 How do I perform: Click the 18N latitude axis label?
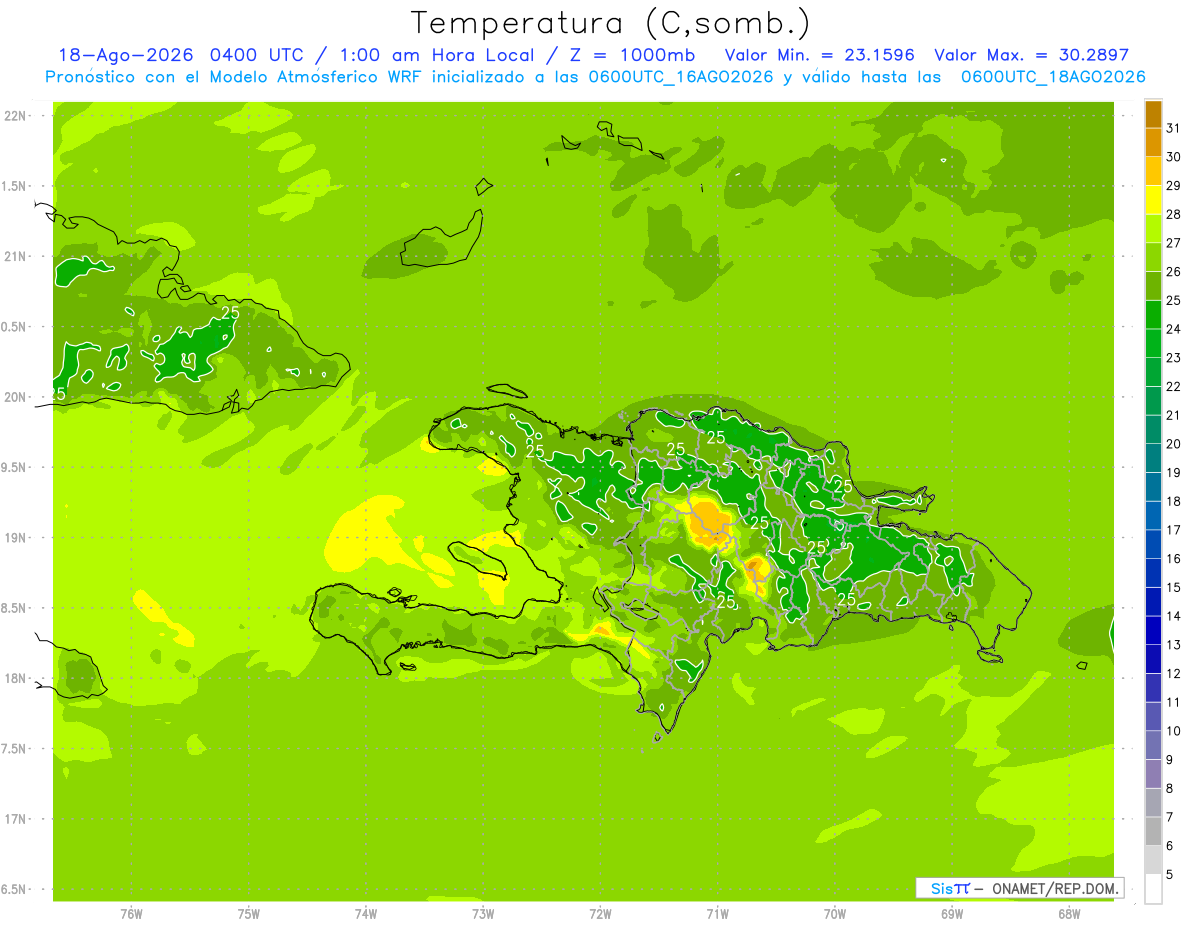pyautogui.click(x=16, y=679)
